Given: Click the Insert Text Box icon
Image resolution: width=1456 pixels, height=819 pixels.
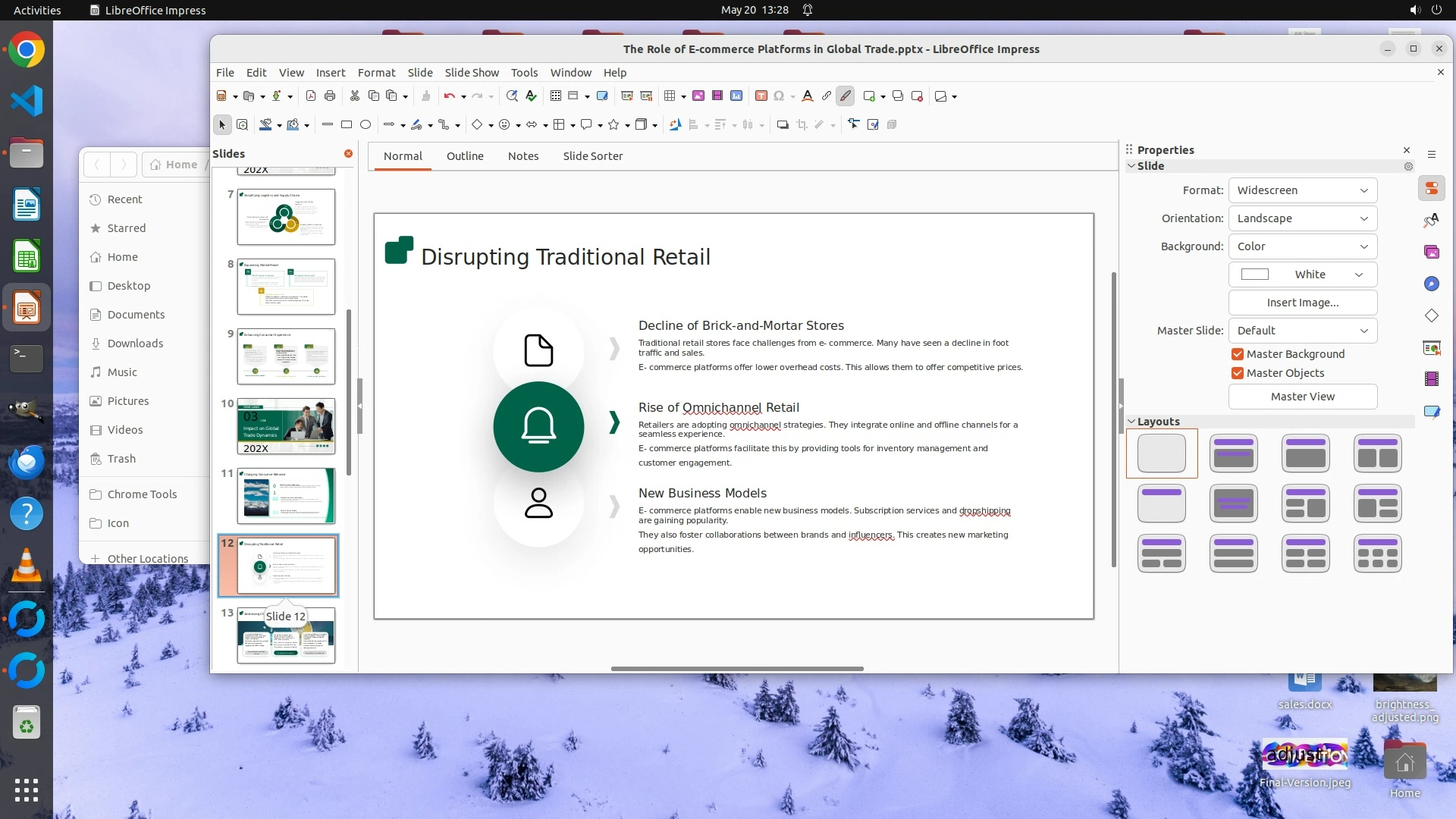Looking at the screenshot, I should [x=761, y=96].
